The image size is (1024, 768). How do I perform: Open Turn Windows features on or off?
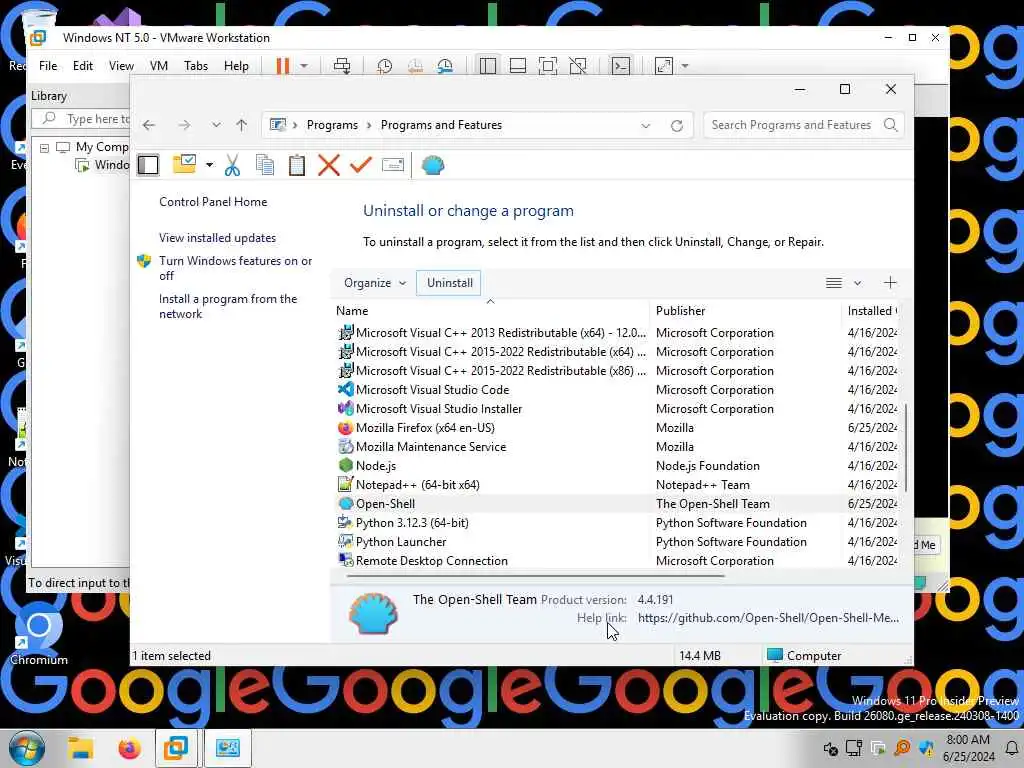tap(236, 268)
